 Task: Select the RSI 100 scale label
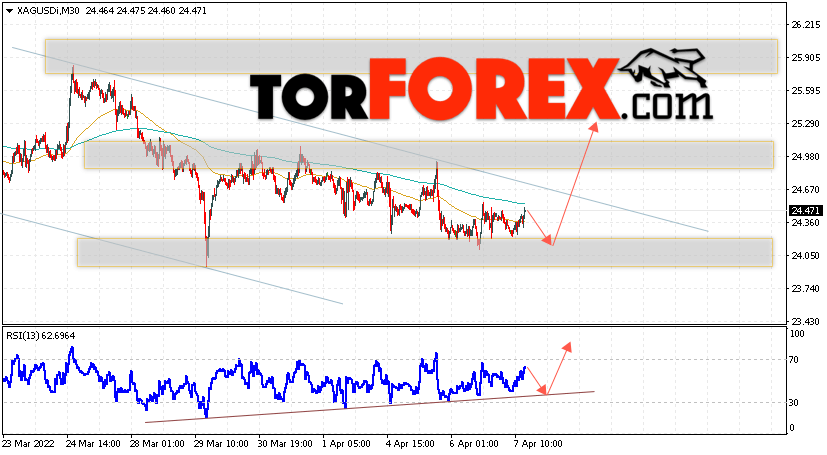796,334
